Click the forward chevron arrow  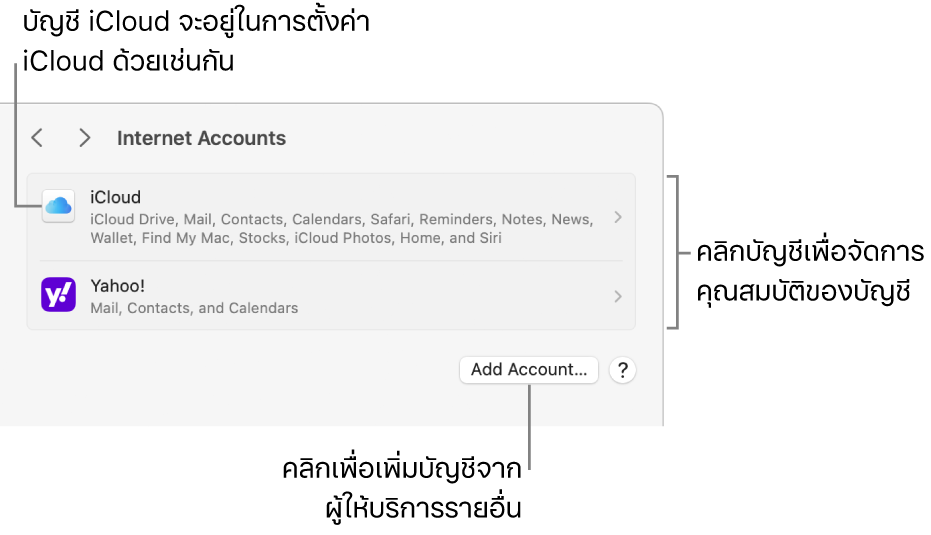[85, 138]
